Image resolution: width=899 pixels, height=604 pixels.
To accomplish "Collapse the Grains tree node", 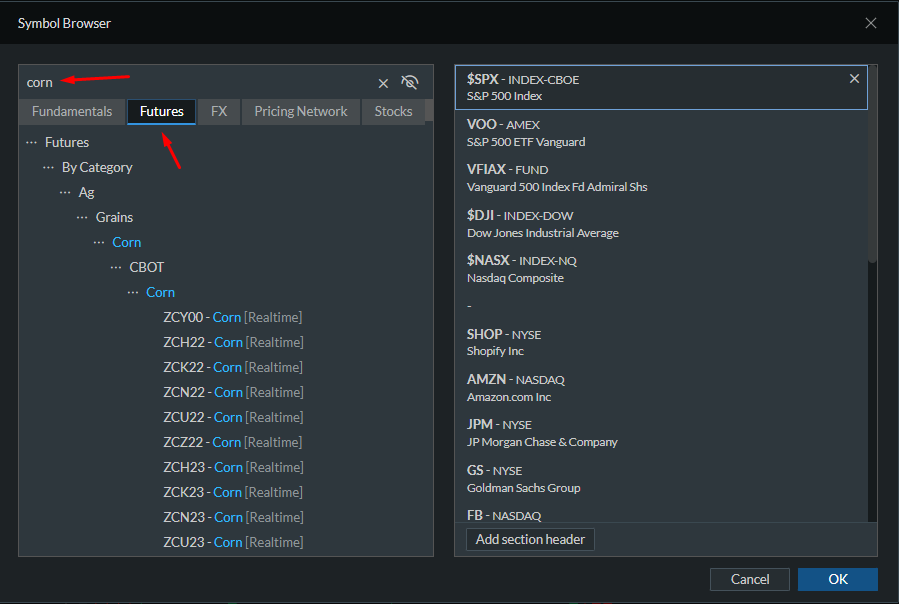I will coord(82,217).
